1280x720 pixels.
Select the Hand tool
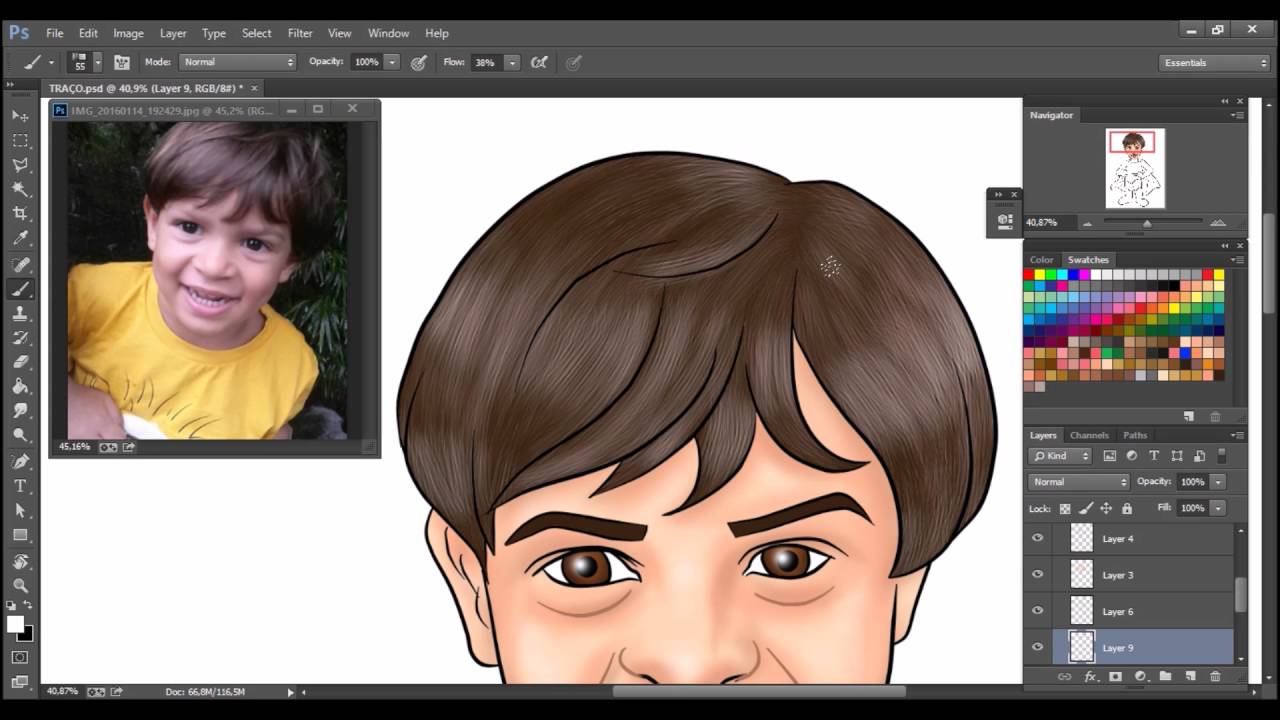tap(20, 561)
